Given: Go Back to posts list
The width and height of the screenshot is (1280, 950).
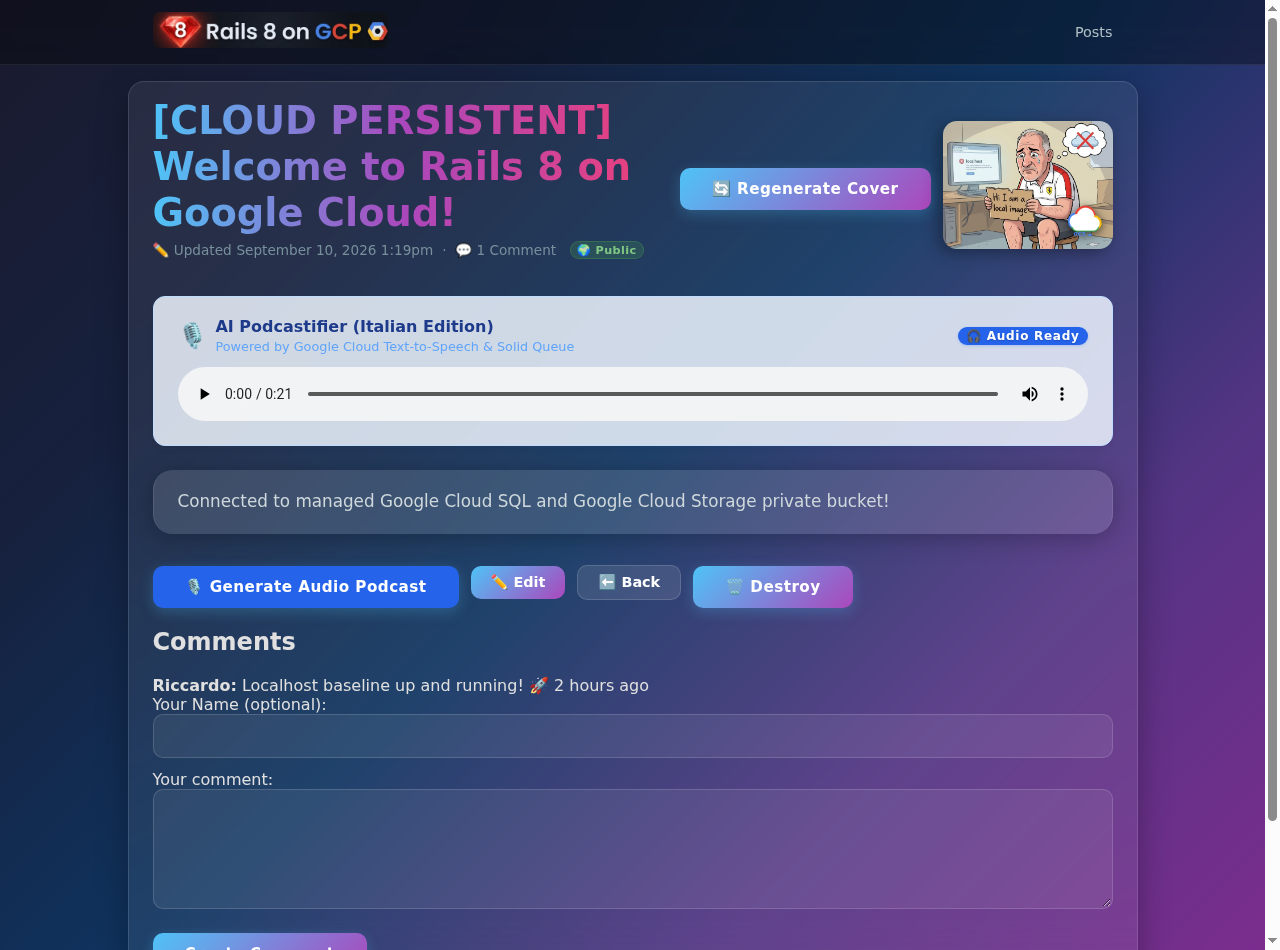Looking at the screenshot, I should [629, 582].
